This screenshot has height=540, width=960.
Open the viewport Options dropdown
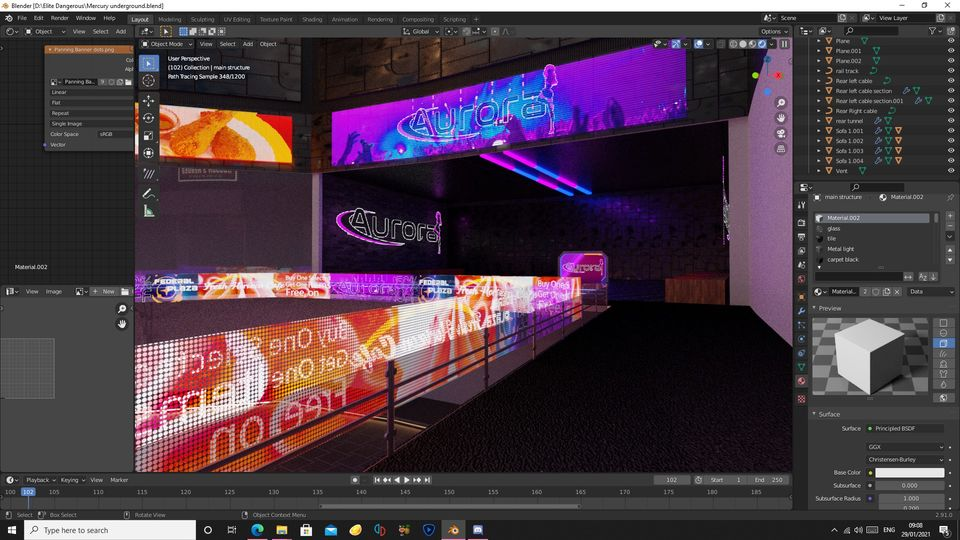[774, 31]
